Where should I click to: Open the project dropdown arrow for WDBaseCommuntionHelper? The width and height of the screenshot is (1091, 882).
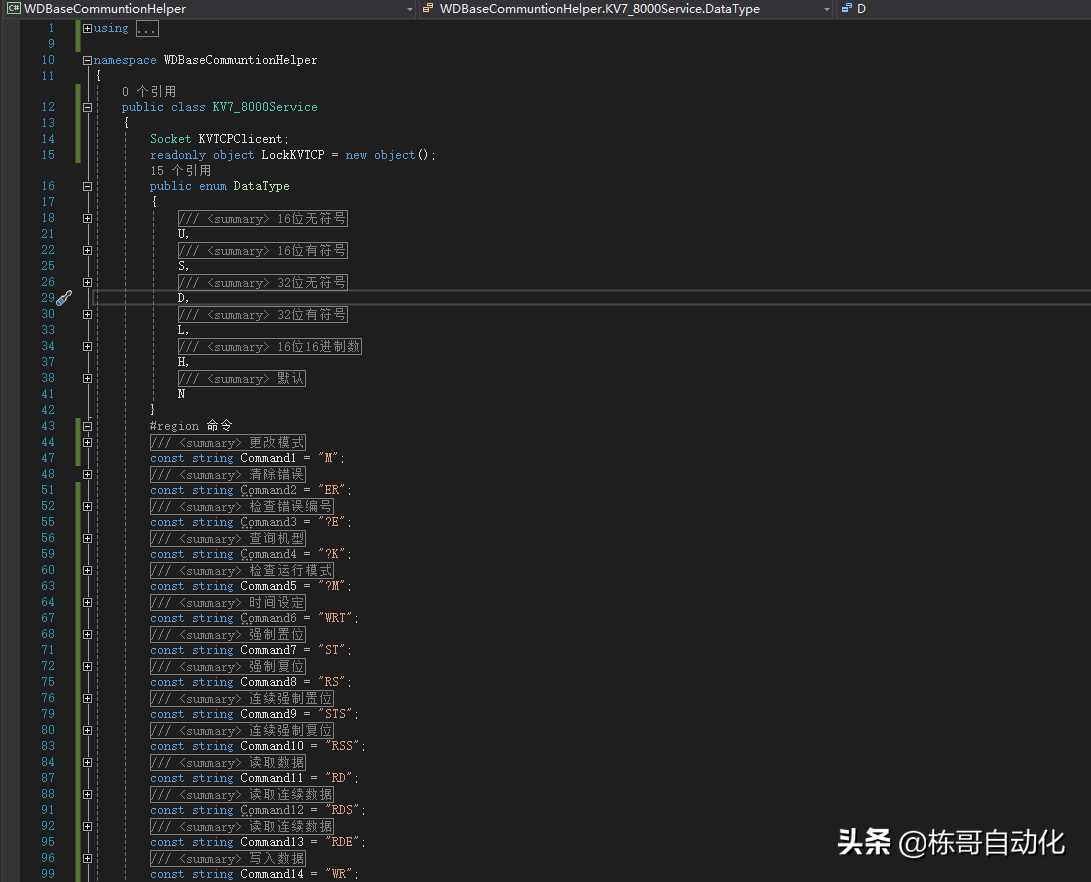tap(410, 9)
